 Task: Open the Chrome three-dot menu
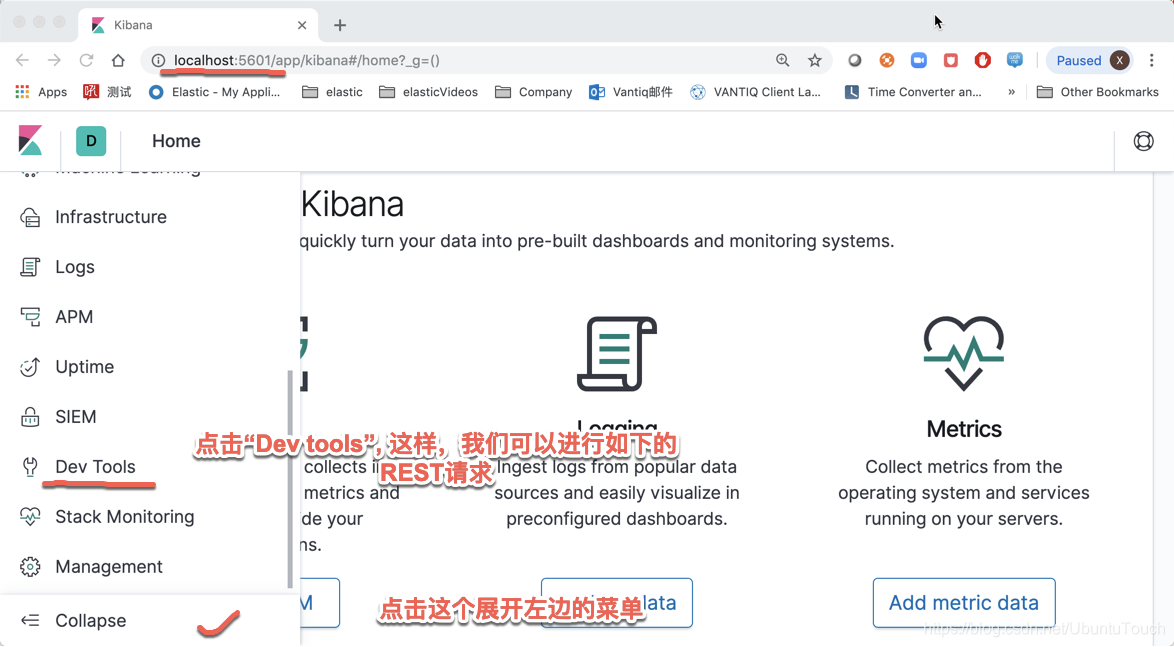(x=1152, y=60)
